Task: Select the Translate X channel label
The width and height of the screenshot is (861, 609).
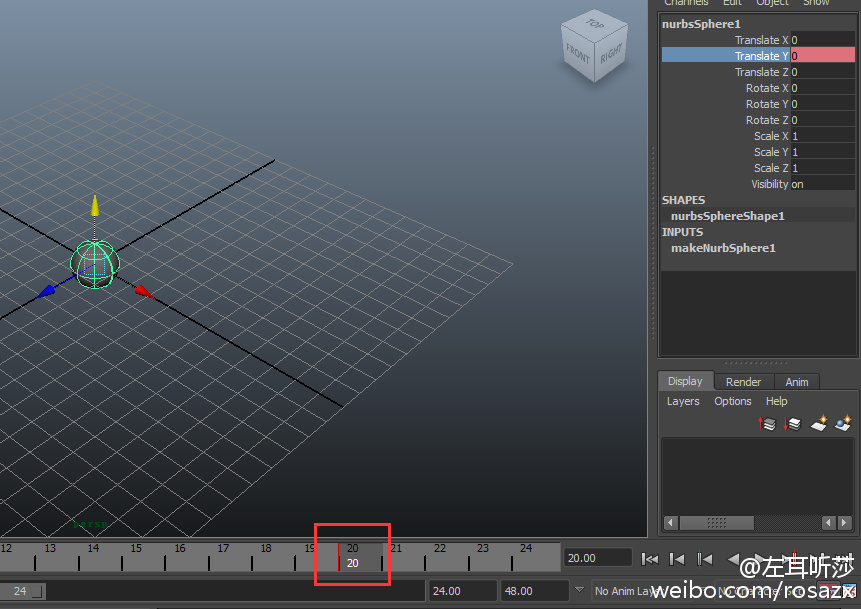Action: 762,40
